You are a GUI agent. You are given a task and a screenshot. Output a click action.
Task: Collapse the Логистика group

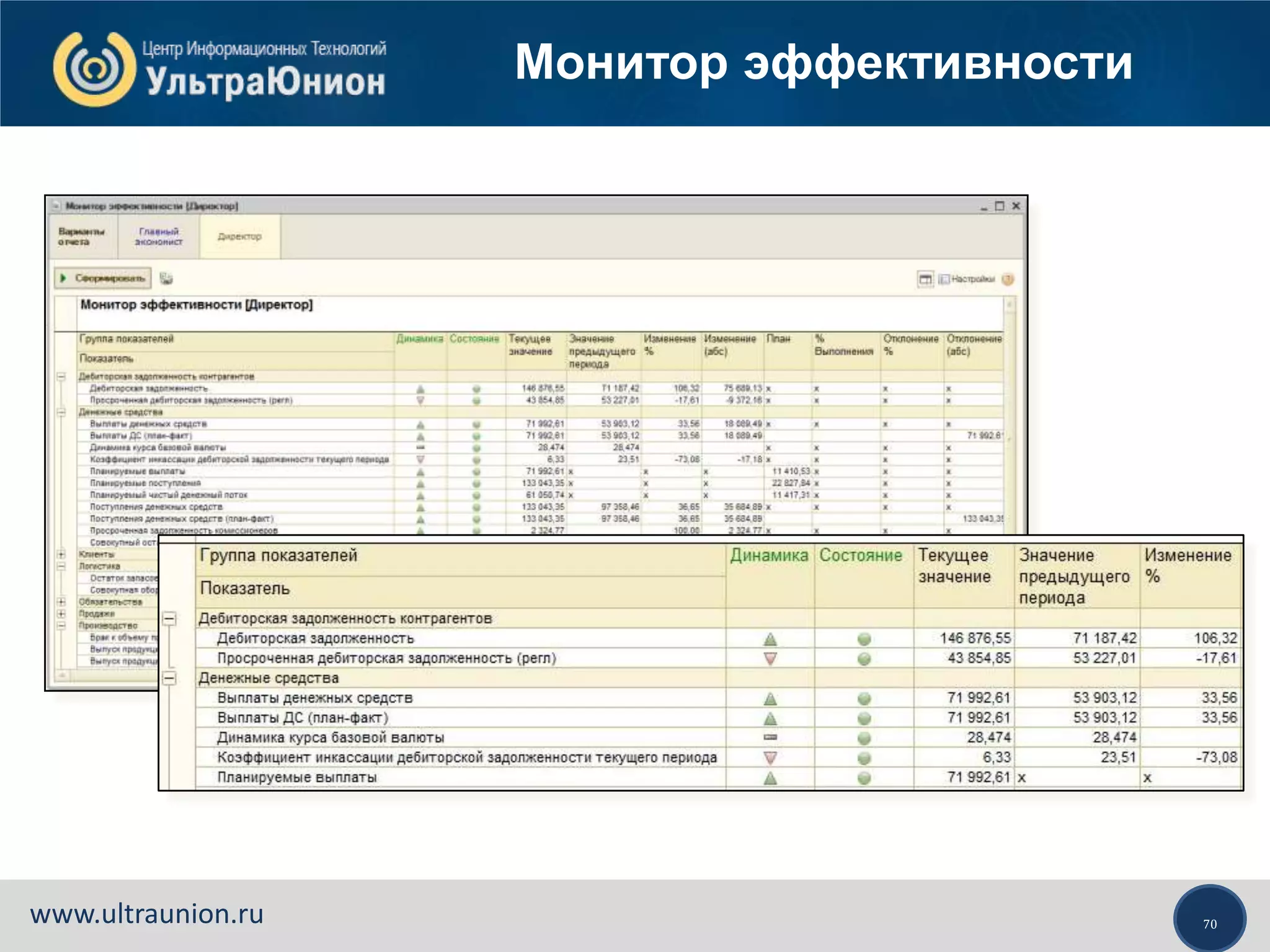pyautogui.click(x=61, y=566)
